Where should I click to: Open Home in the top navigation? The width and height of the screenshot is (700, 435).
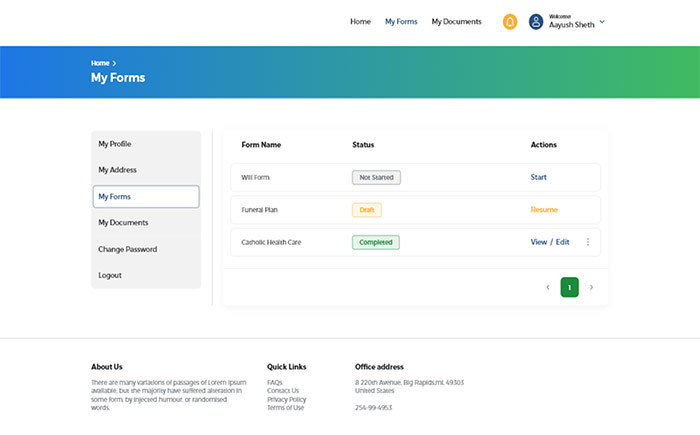tap(360, 22)
